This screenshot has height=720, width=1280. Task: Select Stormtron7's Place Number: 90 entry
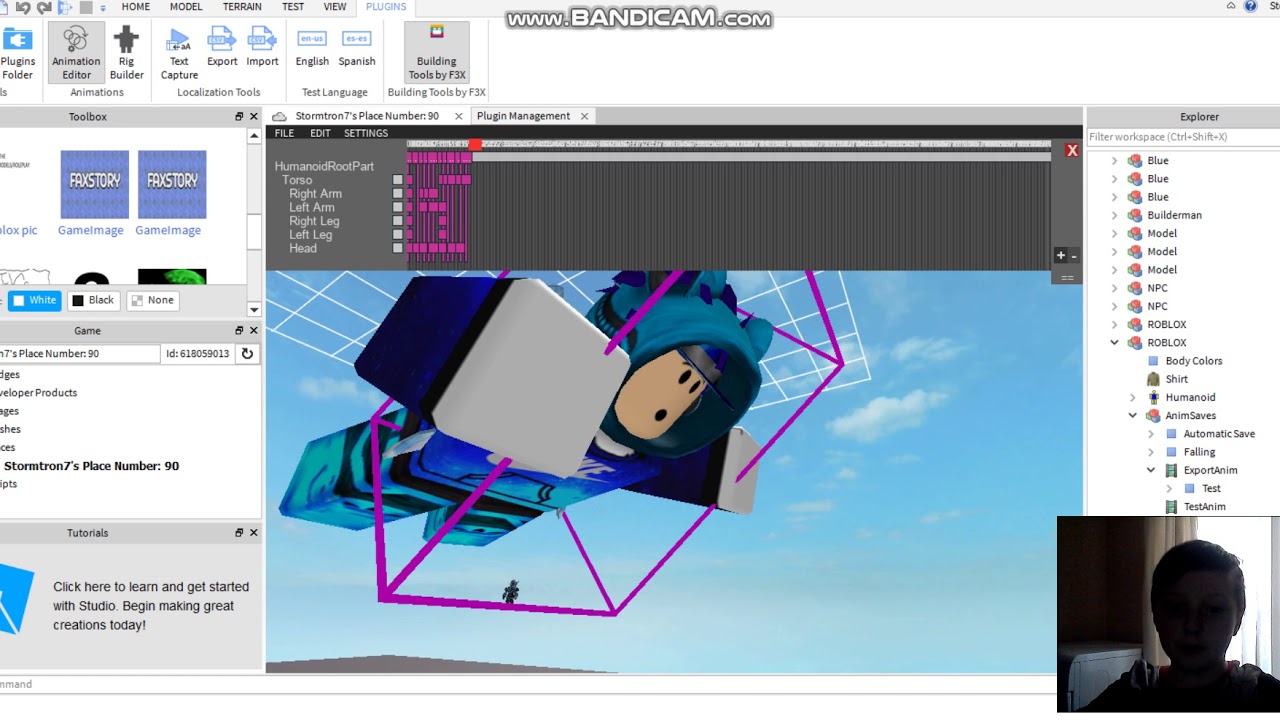[91, 466]
